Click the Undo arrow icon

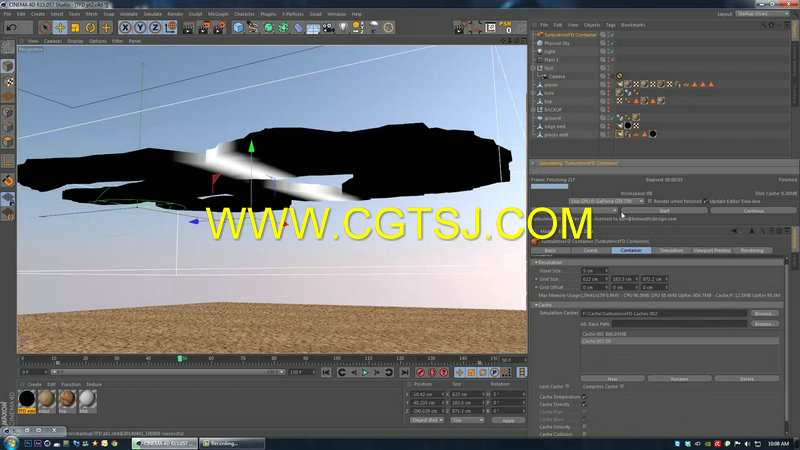point(12,28)
